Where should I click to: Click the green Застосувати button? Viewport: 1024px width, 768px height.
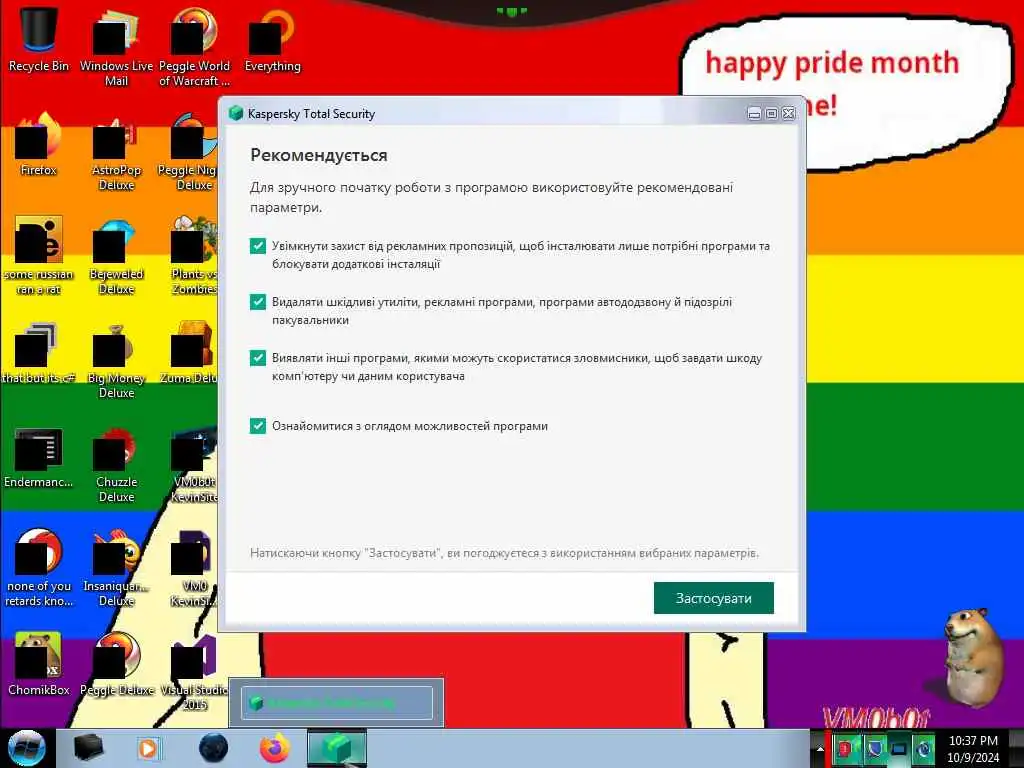click(x=713, y=598)
